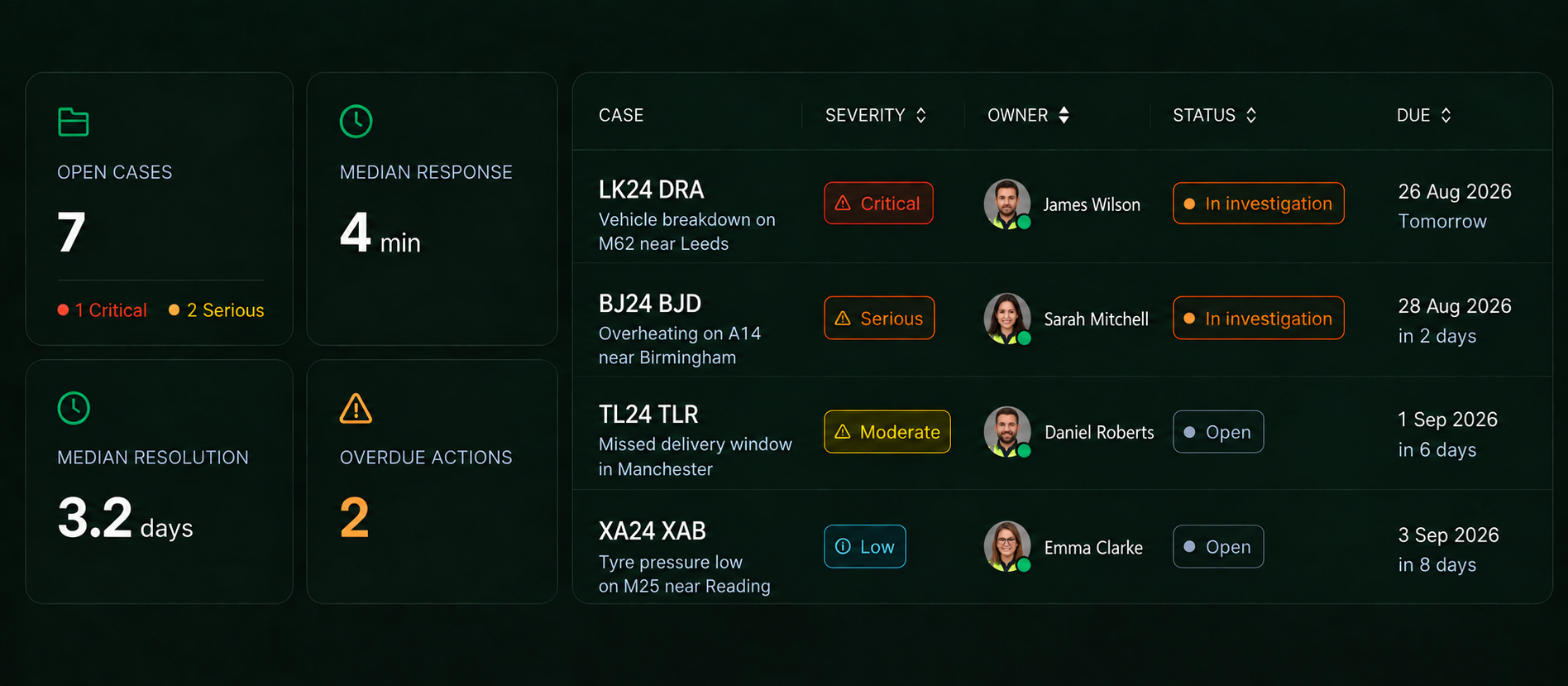Sort table by Due column arrows
1568x686 pixels.
1446,115
